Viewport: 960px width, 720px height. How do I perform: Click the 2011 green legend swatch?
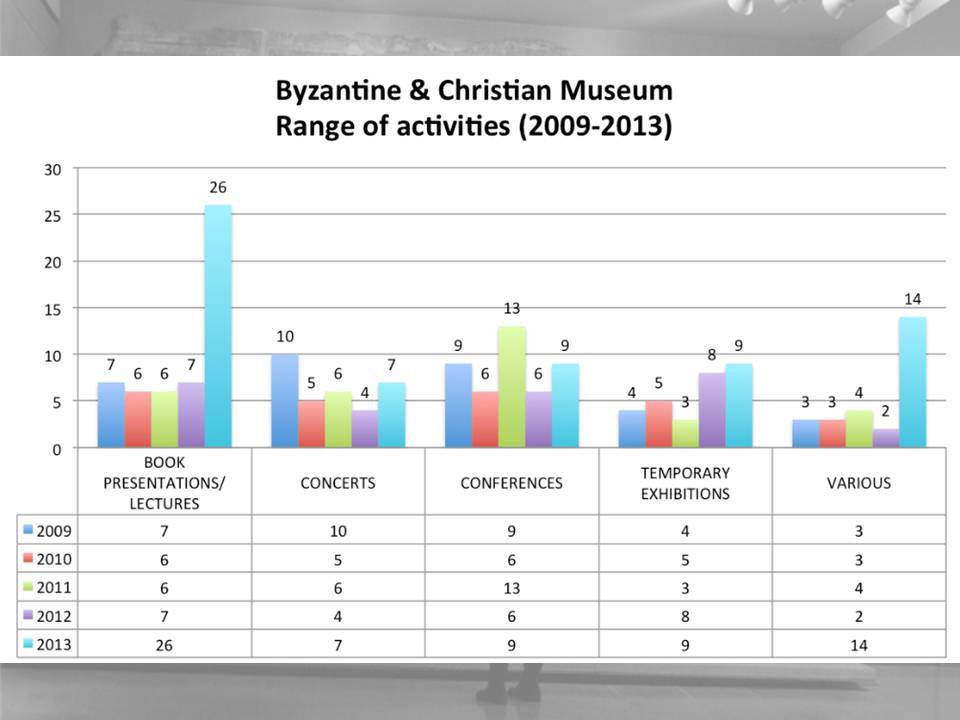[28, 587]
